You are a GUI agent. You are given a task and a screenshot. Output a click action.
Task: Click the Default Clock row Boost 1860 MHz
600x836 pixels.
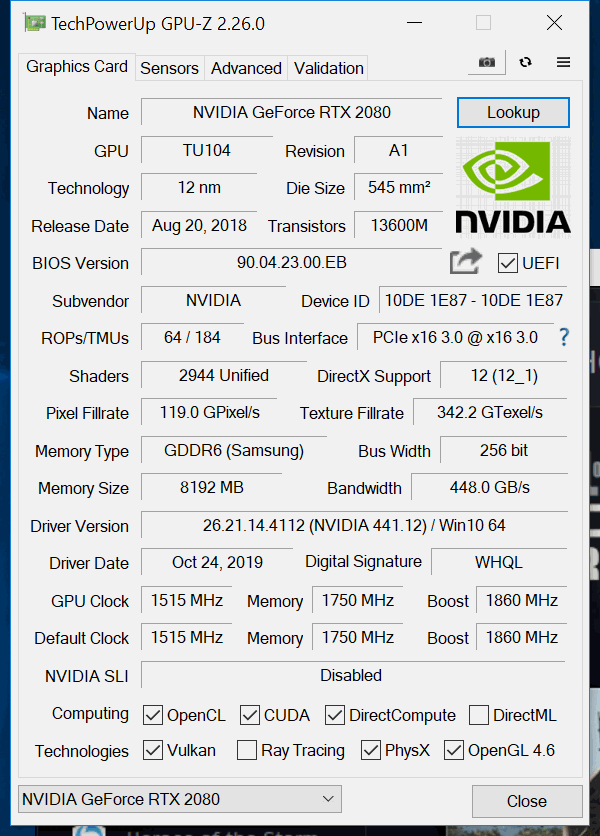(522, 637)
